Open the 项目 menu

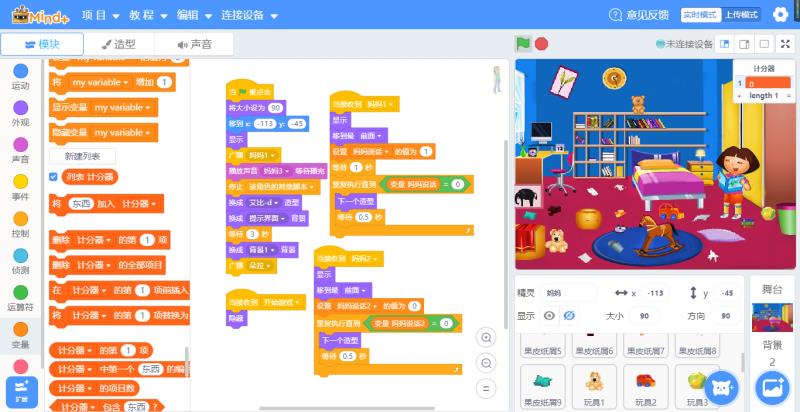(x=100, y=15)
